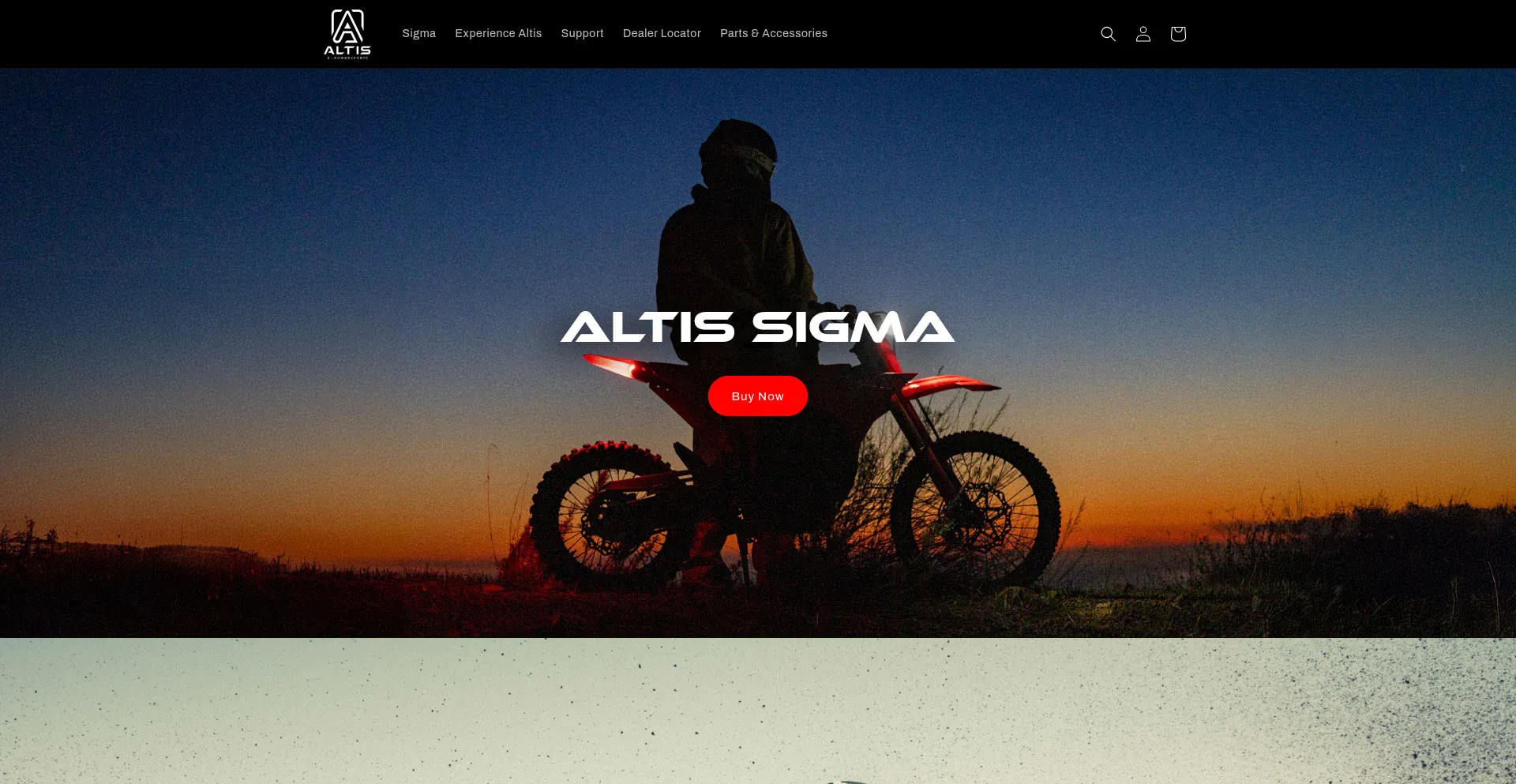This screenshot has height=784, width=1516.
Task: Click the red Buy Now button
Action: [757, 396]
